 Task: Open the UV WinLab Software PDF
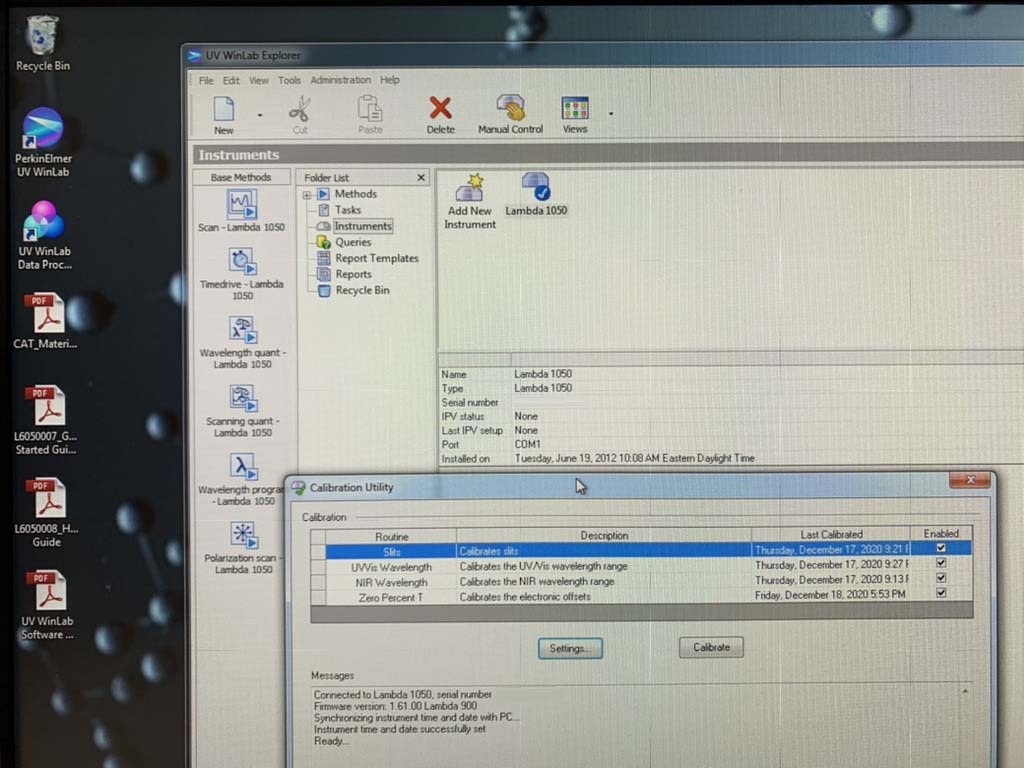coord(47,605)
